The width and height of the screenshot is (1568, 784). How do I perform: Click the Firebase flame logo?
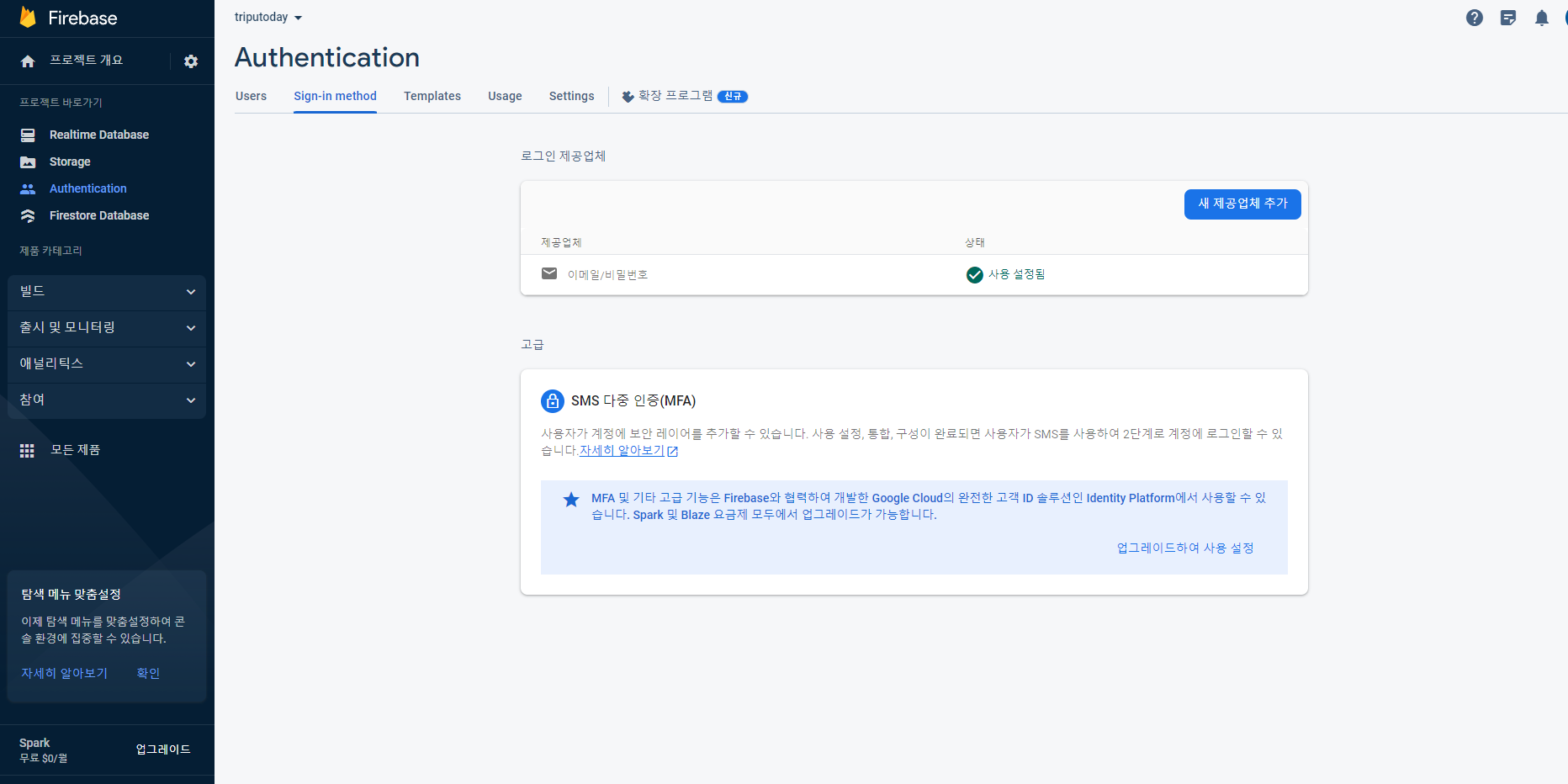click(x=28, y=18)
